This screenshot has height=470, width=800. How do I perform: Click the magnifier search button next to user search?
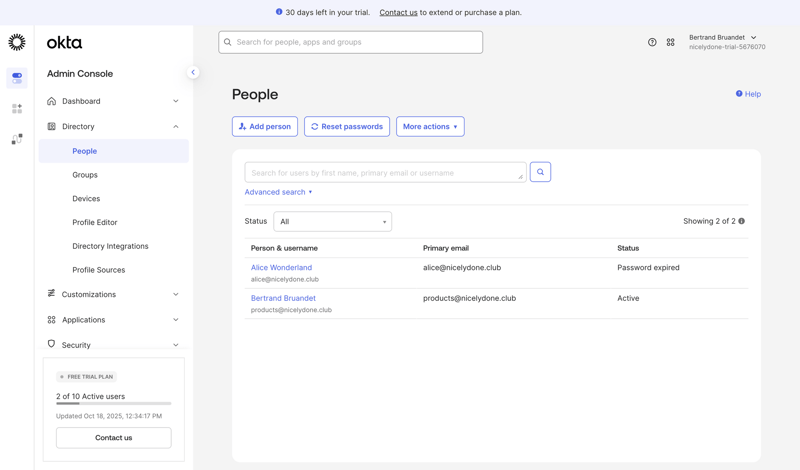[x=540, y=172]
